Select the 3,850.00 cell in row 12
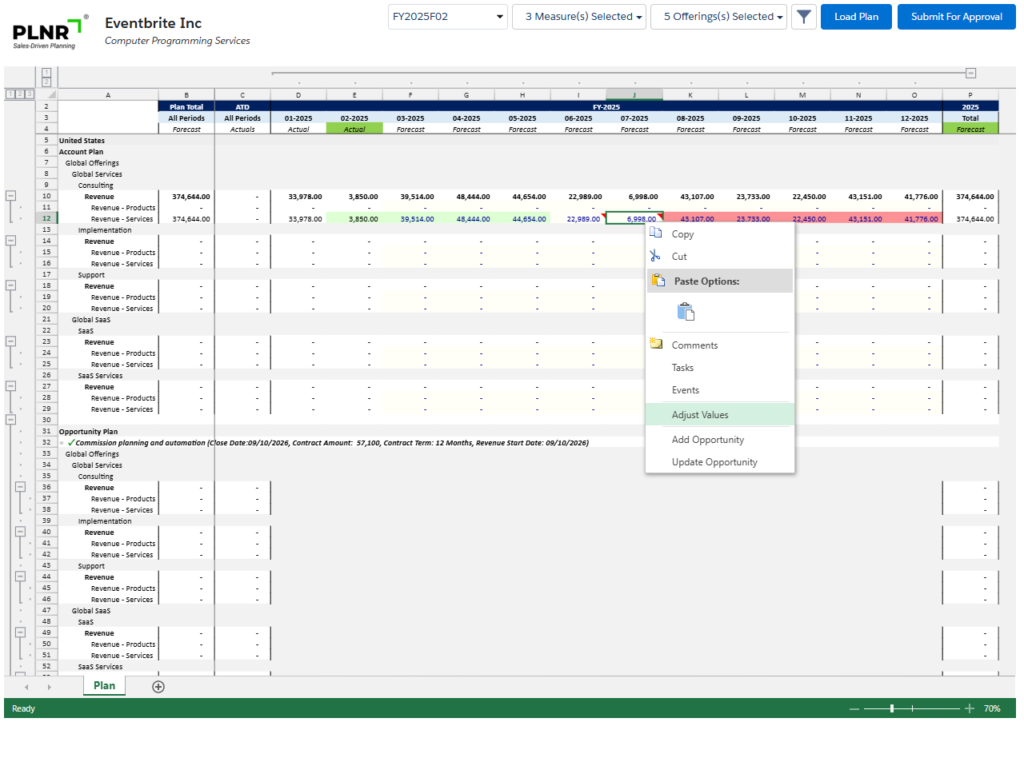Screen dimensions: 1024x766 click(x=355, y=219)
